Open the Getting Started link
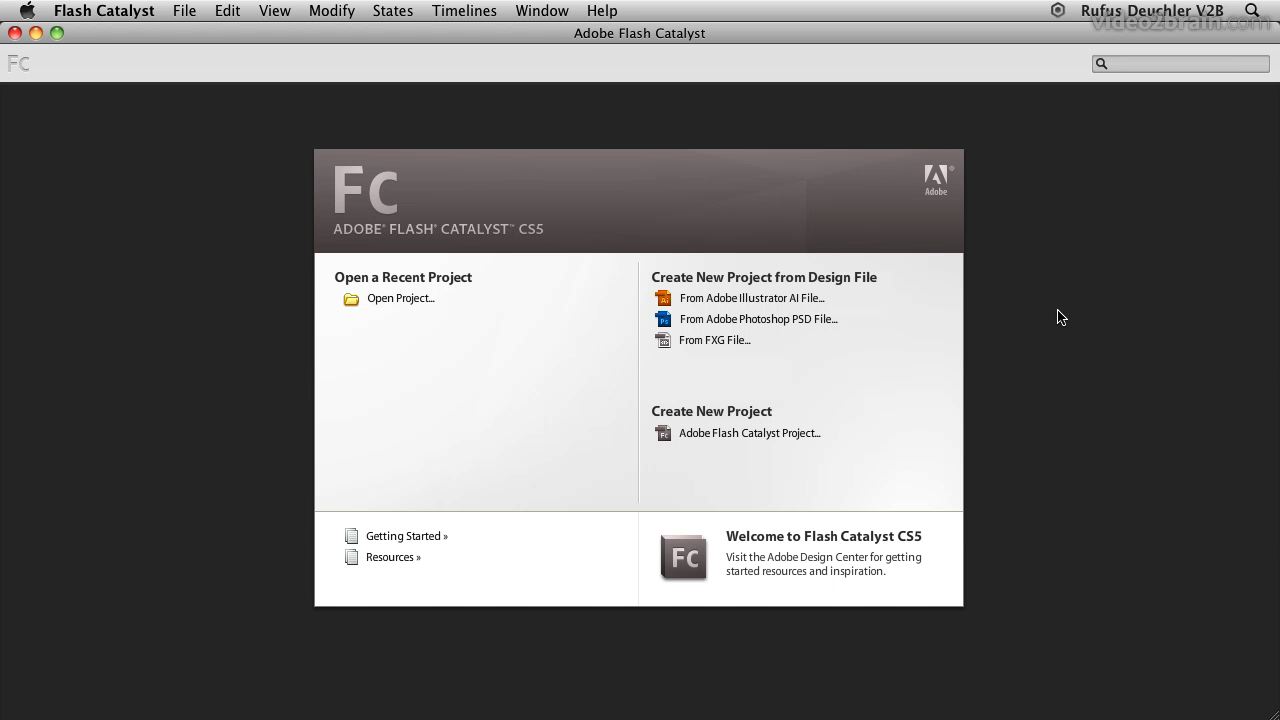The height and width of the screenshot is (720, 1280). [407, 536]
